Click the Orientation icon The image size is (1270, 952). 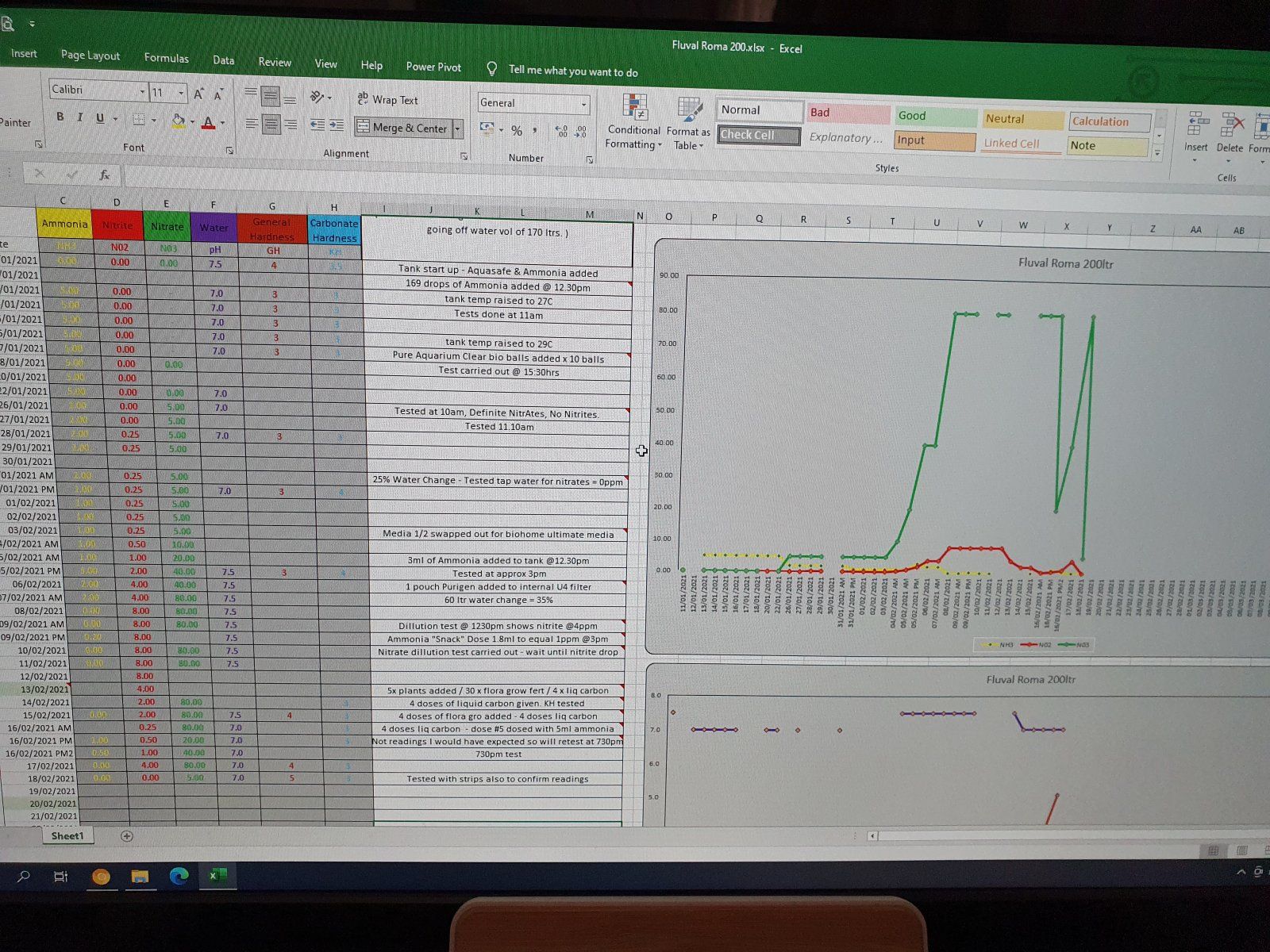coord(317,97)
